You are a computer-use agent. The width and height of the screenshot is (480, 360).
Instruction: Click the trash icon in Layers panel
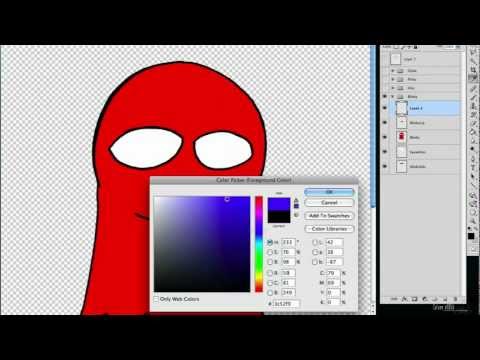point(455,299)
